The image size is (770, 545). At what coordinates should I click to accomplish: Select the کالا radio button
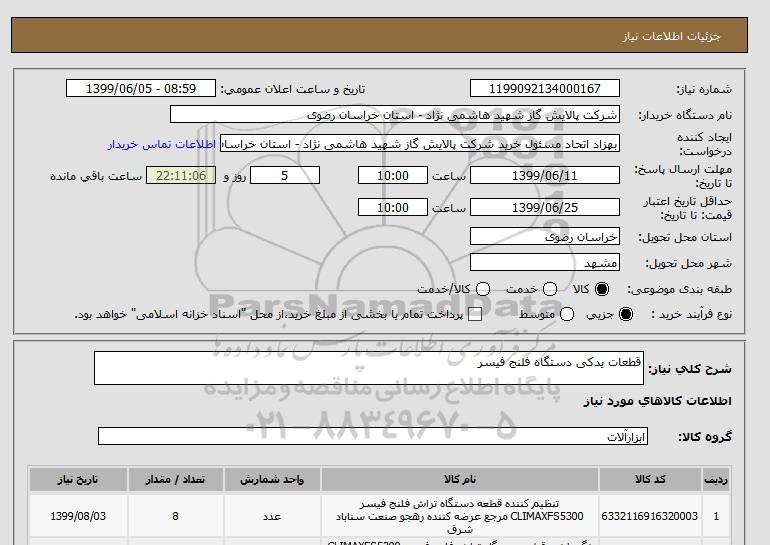click(602, 289)
